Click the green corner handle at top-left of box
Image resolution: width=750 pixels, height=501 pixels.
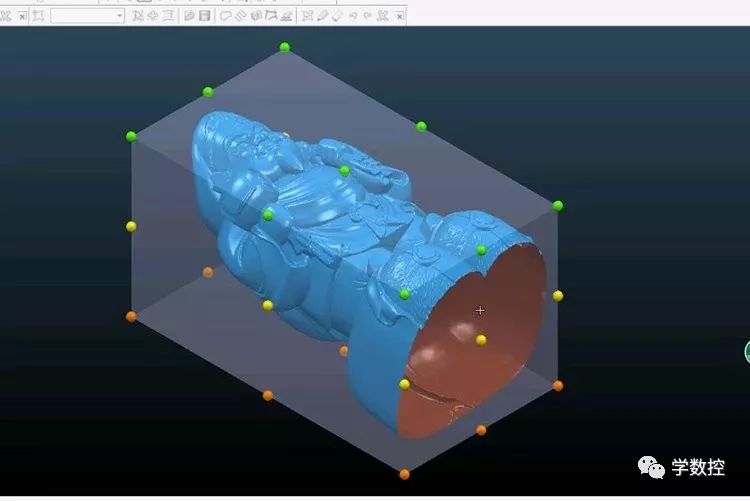pyautogui.click(x=131, y=136)
